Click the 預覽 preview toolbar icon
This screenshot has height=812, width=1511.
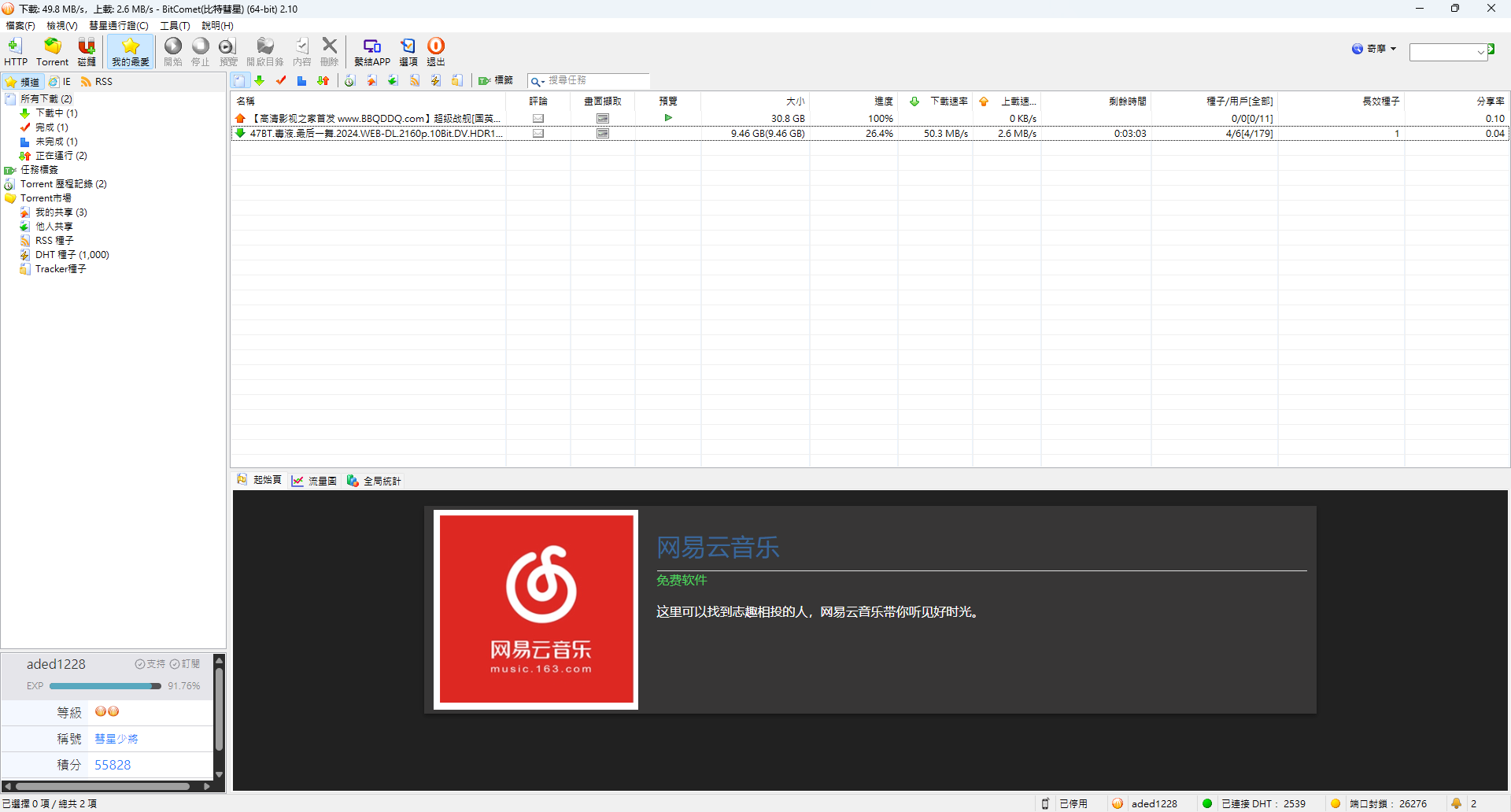pos(228,52)
